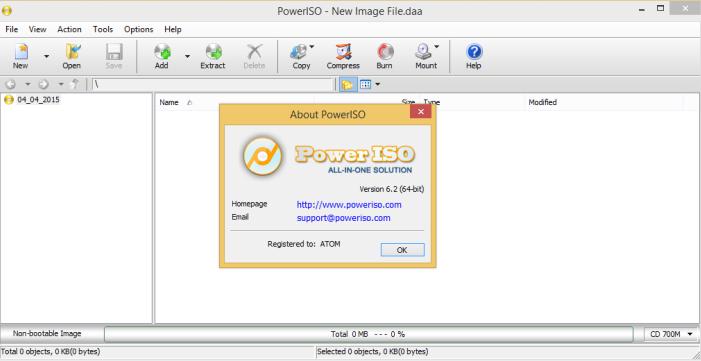Expand the Forward history dropdown
Screen dimensions: 701x361
pos(61,84)
